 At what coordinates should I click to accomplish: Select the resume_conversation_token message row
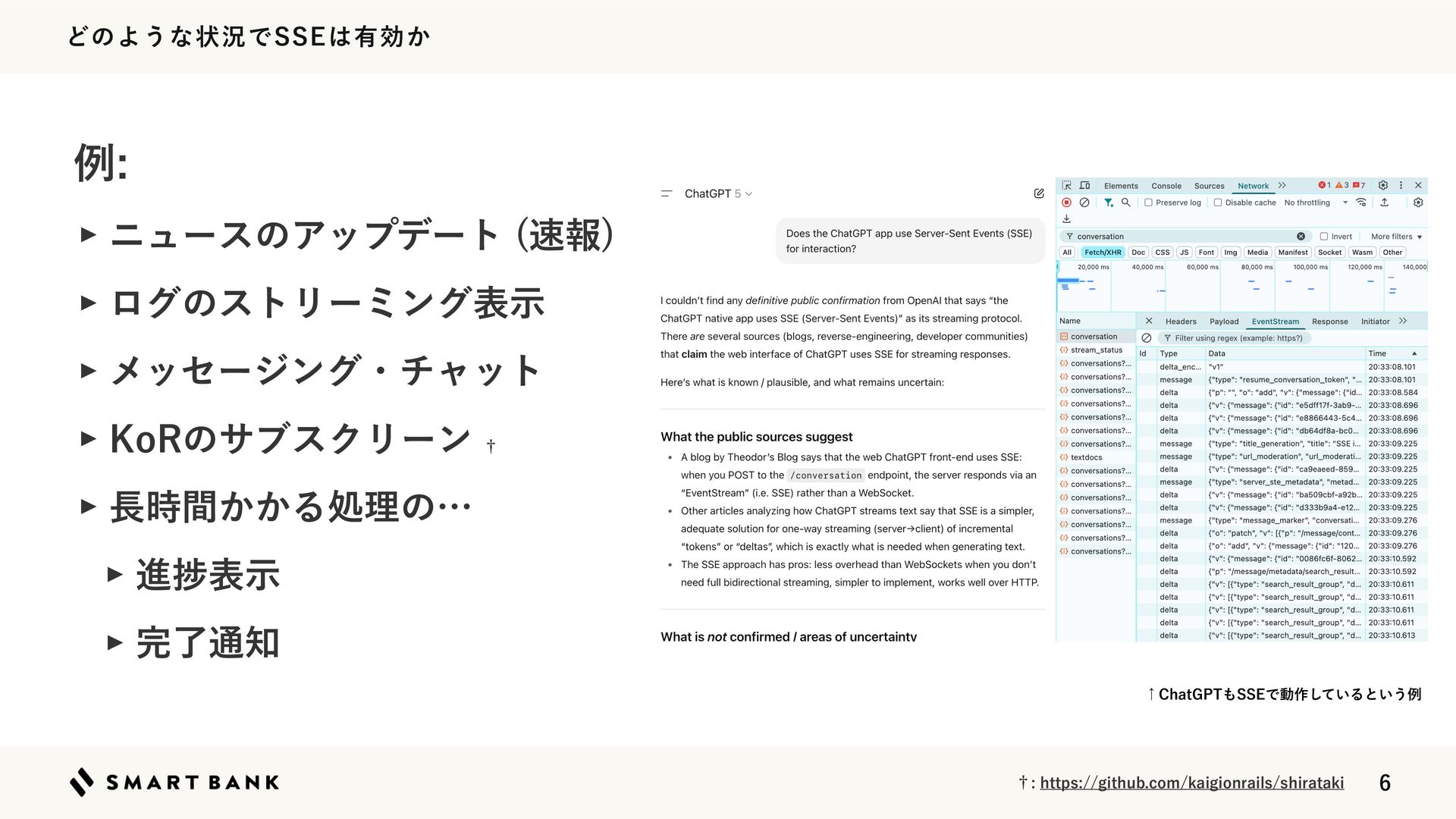pos(1282,380)
